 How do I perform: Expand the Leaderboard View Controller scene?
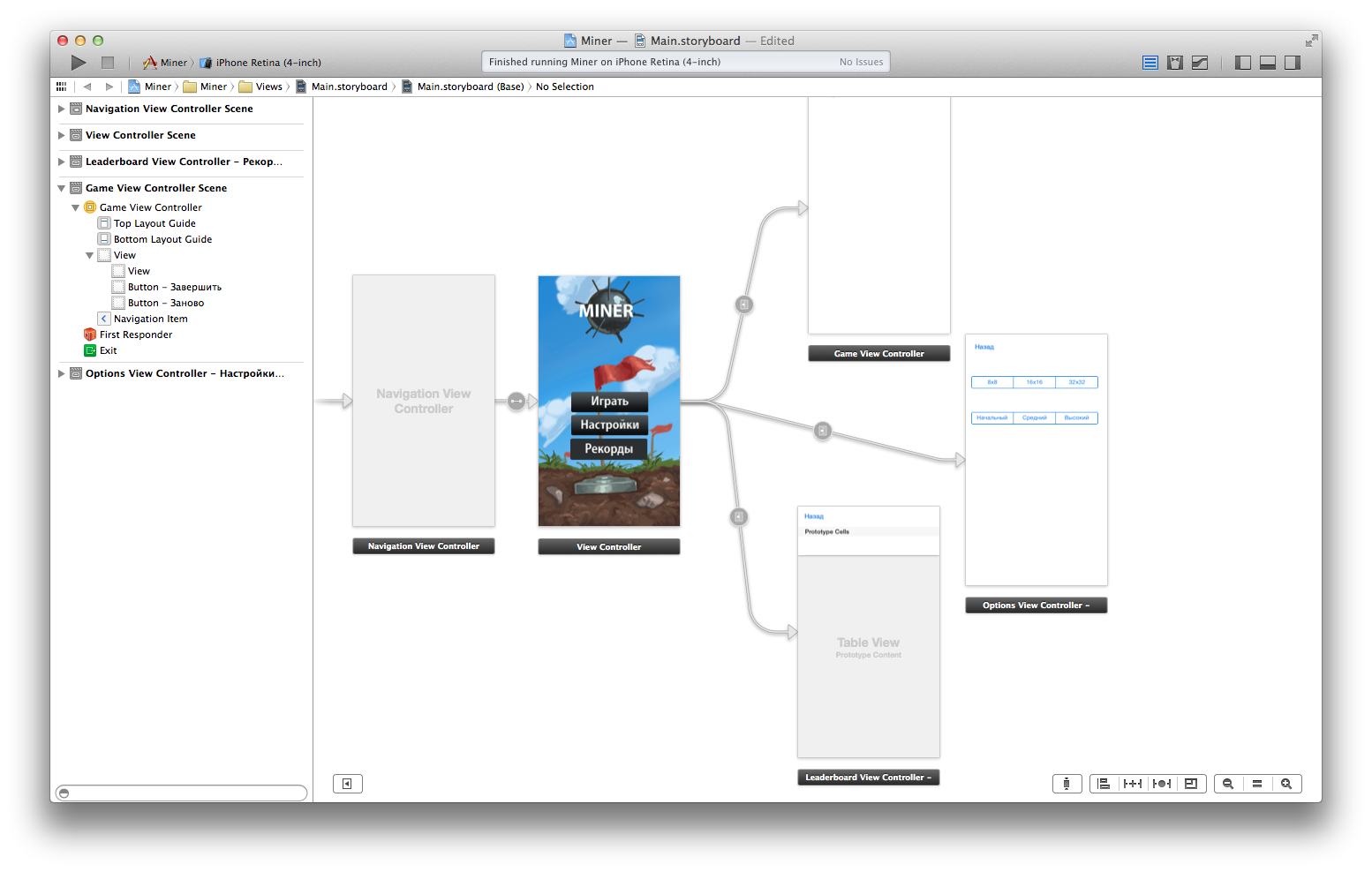point(61,162)
